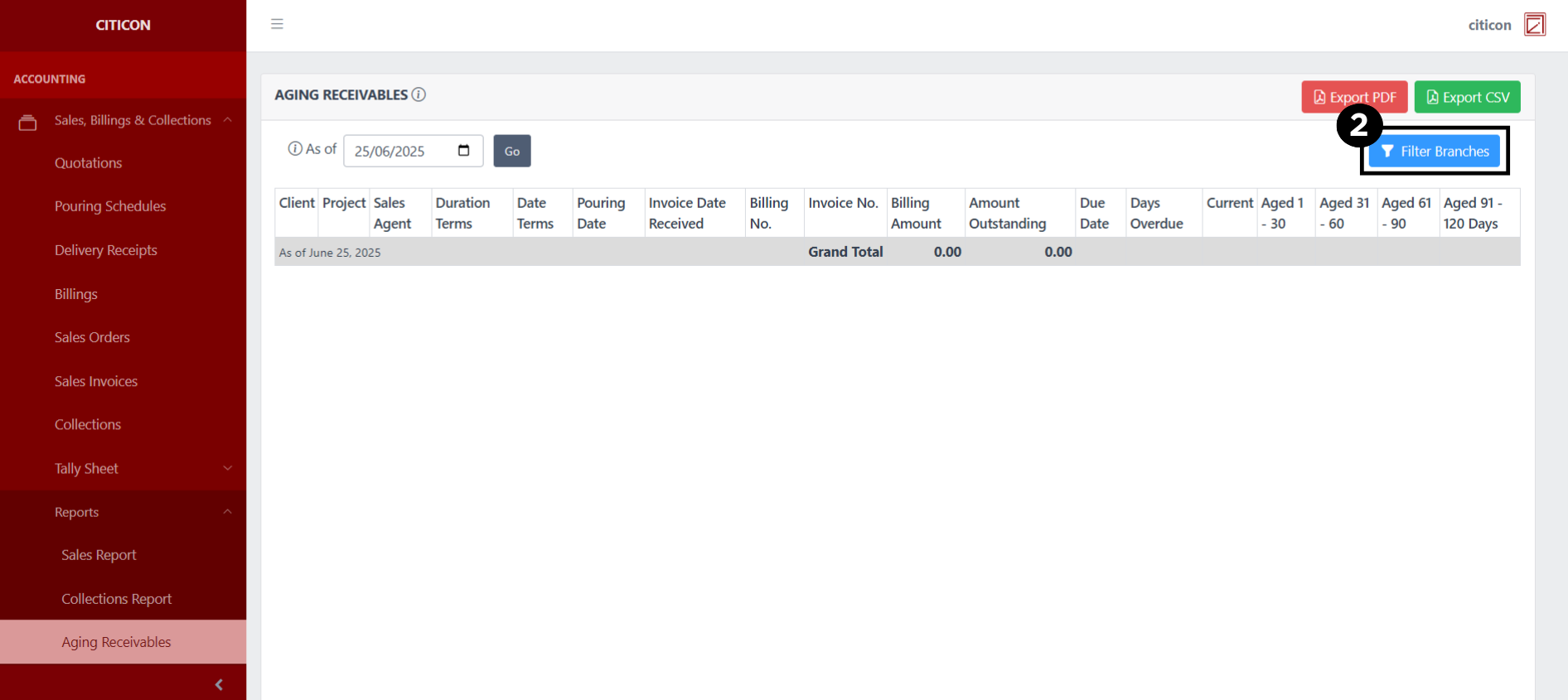
Task: Expand the Tally Sheet submenu chevron
Action: [227, 468]
